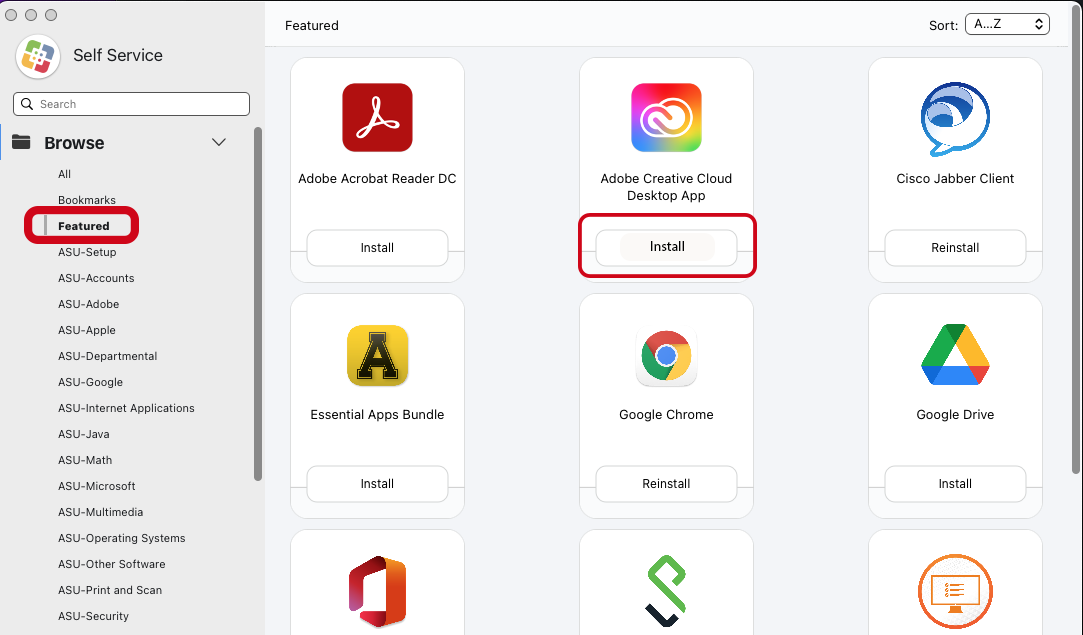The height and width of the screenshot is (635, 1083).
Task: Install Google Drive
Action: 955,484
